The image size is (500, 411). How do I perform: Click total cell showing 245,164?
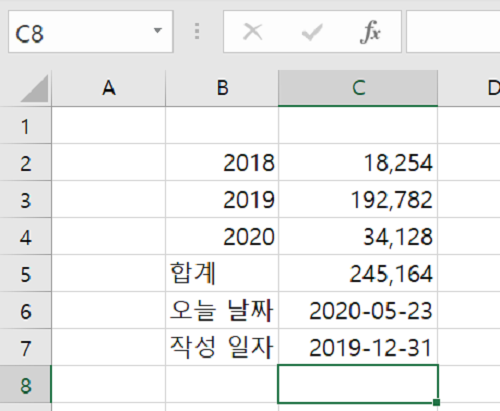pyautogui.click(x=358, y=274)
